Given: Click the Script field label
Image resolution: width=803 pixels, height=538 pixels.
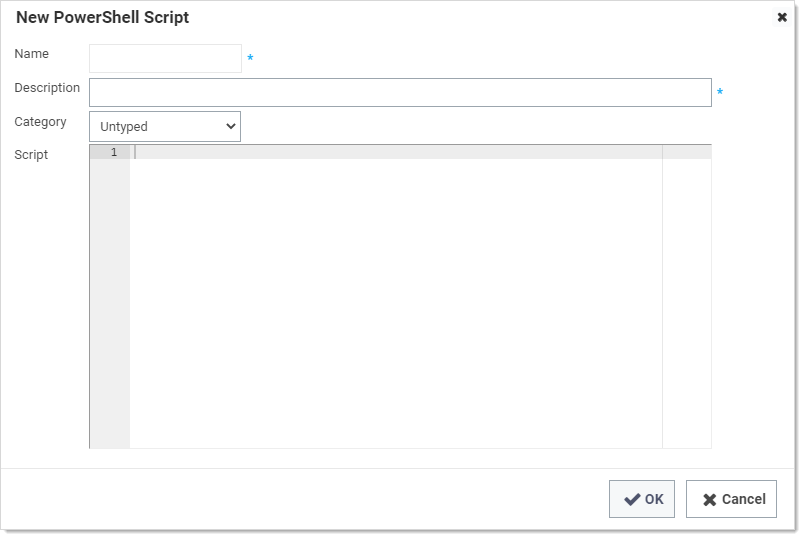Looking at the screenshot, I should pos(31,155).
